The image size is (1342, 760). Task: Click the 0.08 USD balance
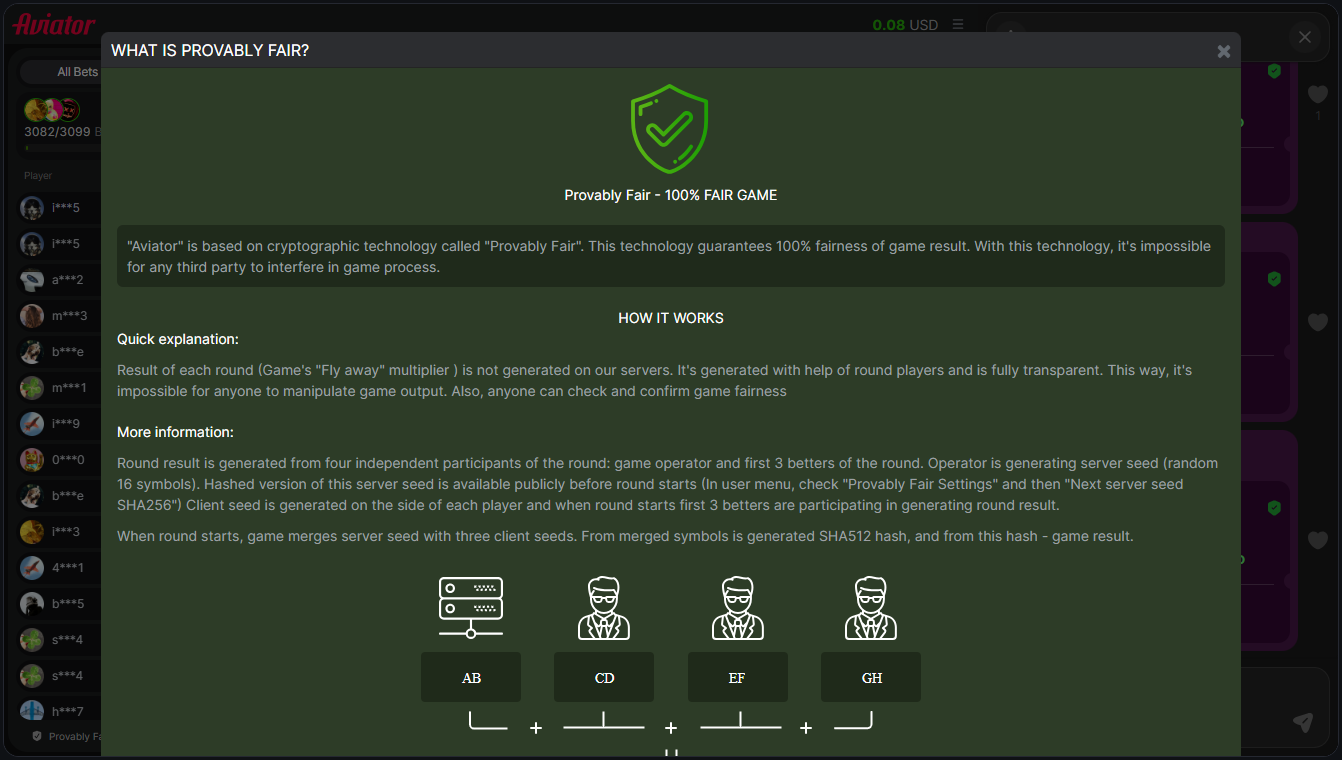click(x=905, y=25)
